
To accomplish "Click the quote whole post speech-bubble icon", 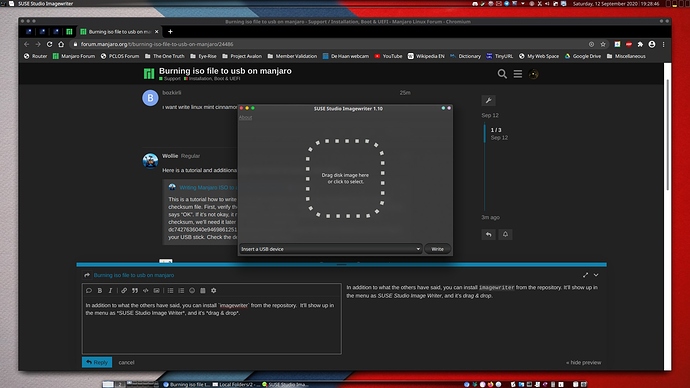I will 89,290.
